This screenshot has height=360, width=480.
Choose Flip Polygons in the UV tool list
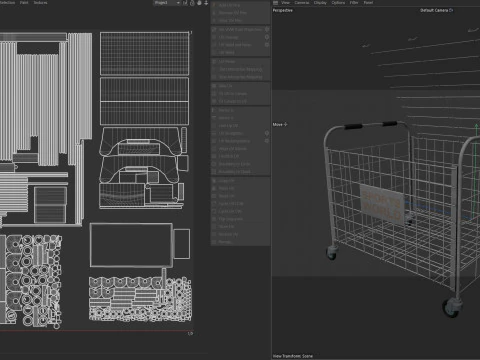(230, 219)
